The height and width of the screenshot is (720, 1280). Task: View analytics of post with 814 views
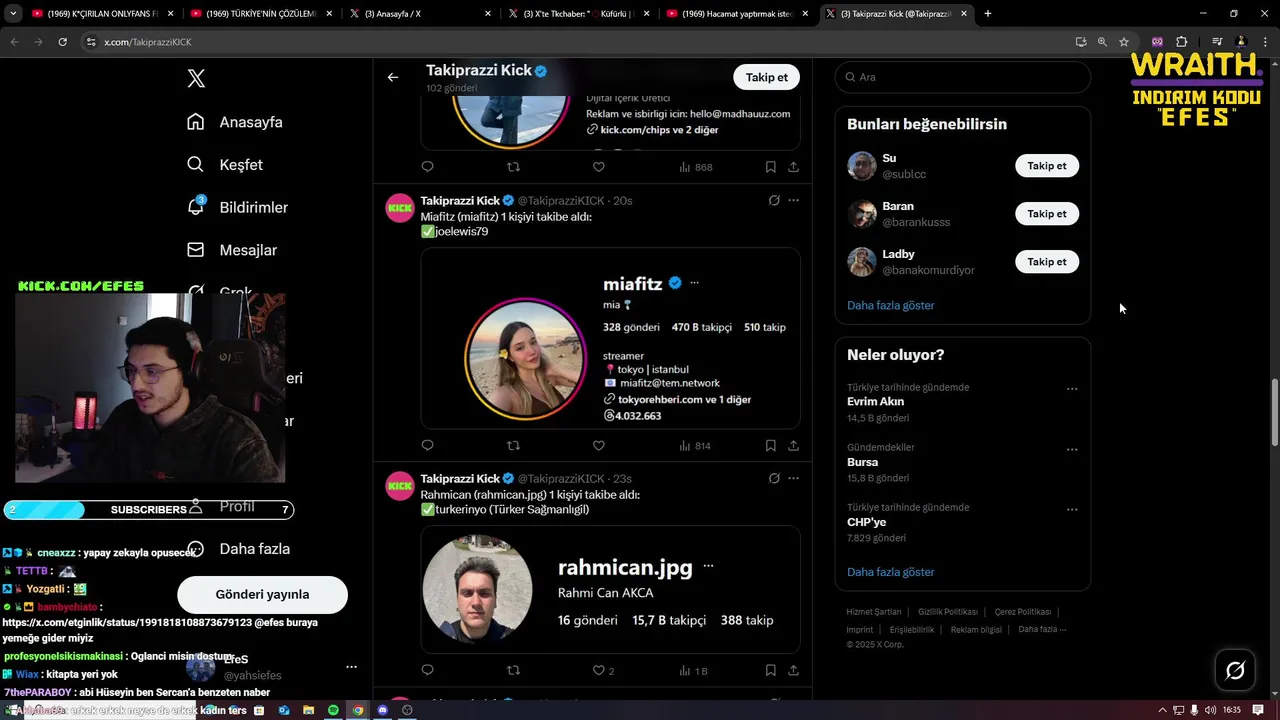(x=695, y=446)
